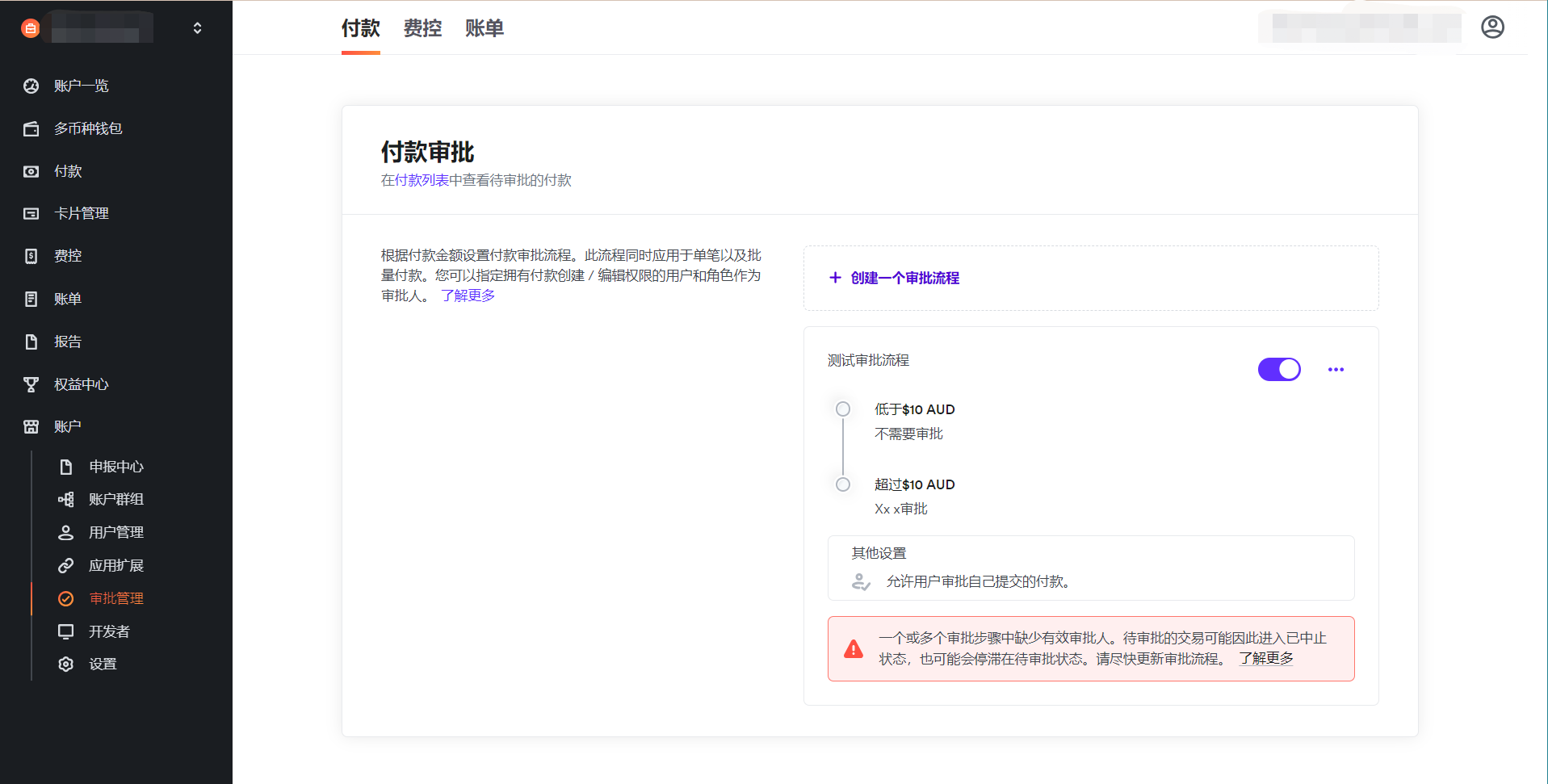Image resolution: width=1548 pixels, height=784 pixels.
Task: Click the 不需要审批 text
Action: coord(908,434)
